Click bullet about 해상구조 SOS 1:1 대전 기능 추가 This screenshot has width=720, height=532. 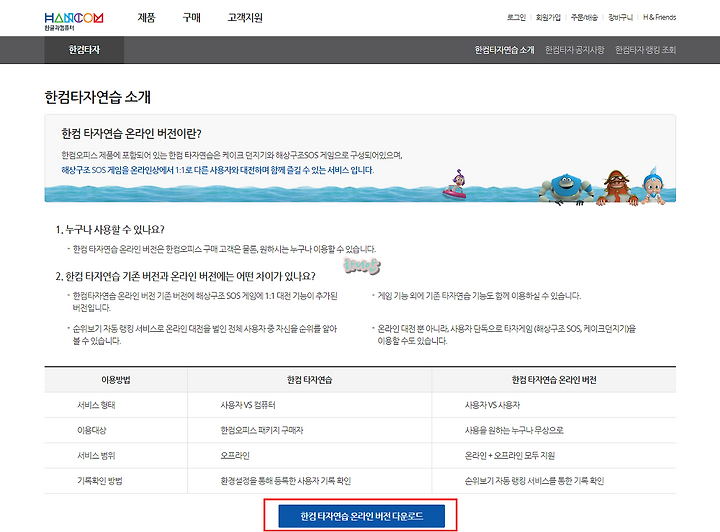(x=205, y=302)
